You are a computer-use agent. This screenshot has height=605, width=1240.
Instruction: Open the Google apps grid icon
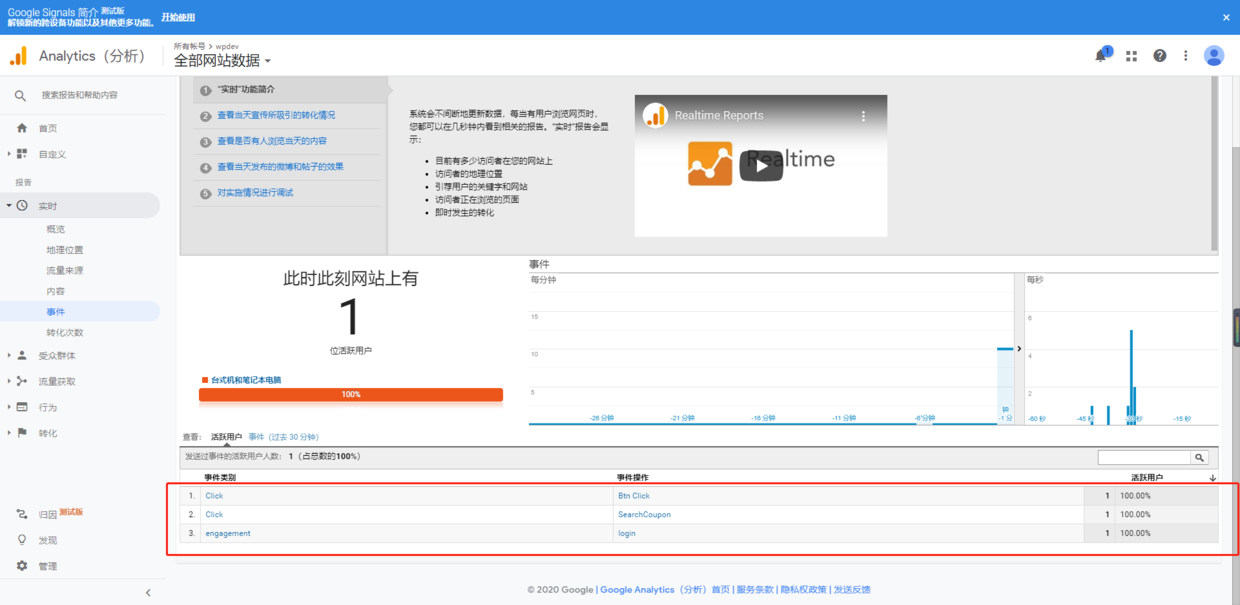[x=1131, y=56]
